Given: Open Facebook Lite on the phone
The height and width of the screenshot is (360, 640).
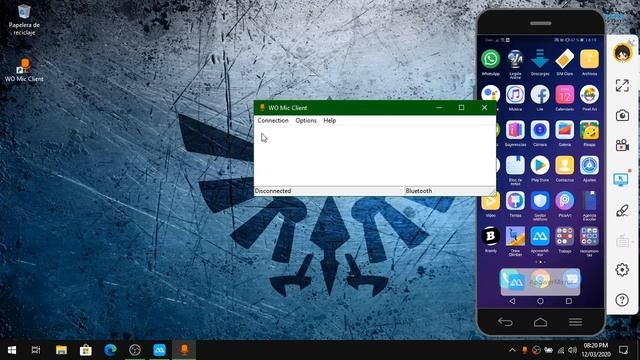Looking at the screenshot, I should click(x=540, y=94).
